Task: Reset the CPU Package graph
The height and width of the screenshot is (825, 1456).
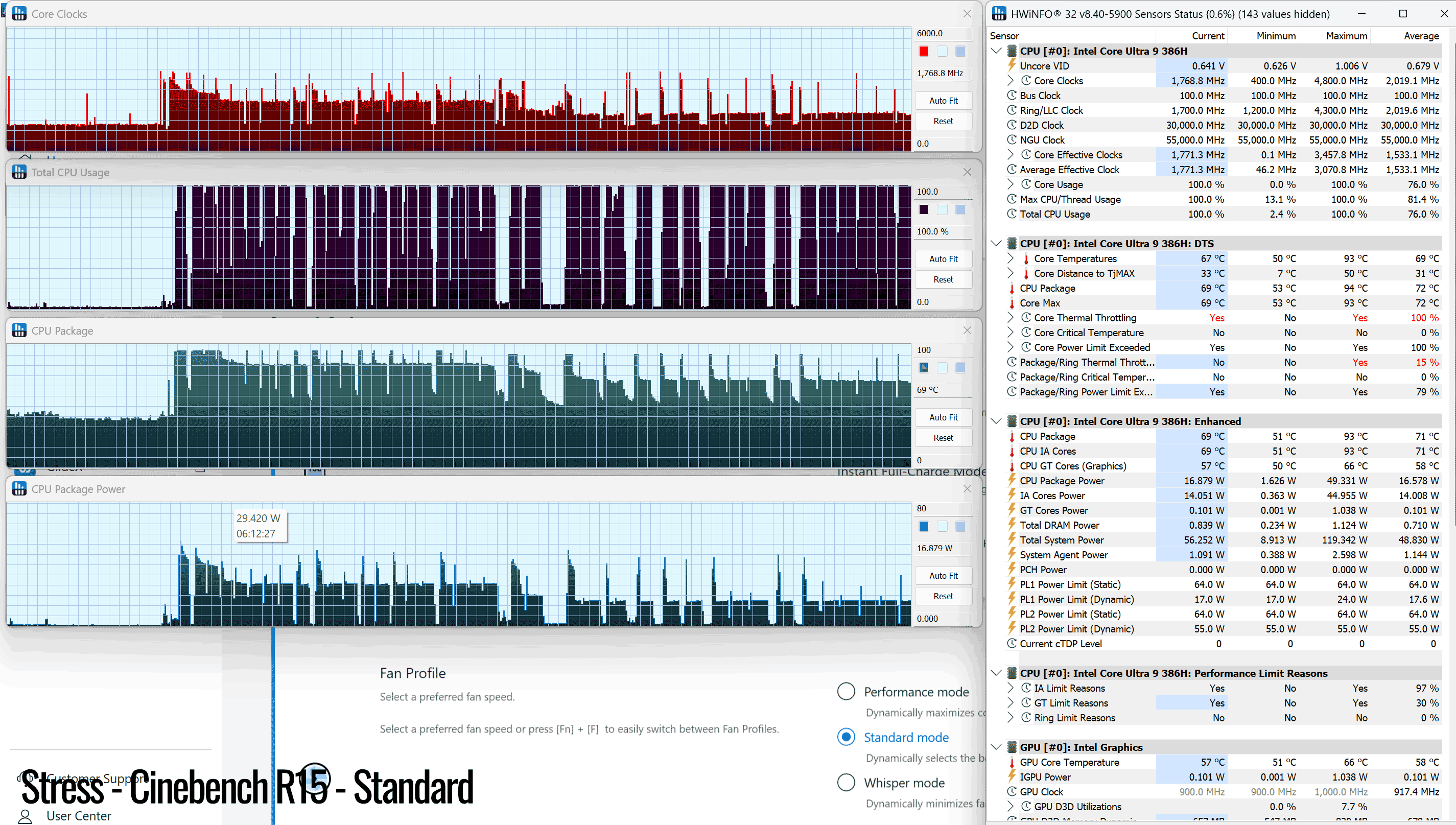Action: click(943, 437)
